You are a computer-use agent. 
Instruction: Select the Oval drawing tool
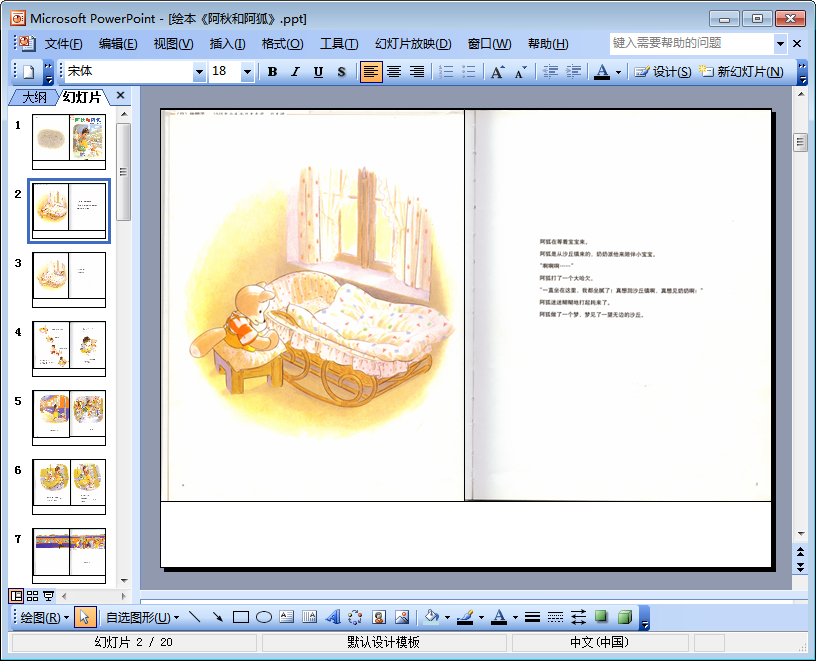point(264,618)
